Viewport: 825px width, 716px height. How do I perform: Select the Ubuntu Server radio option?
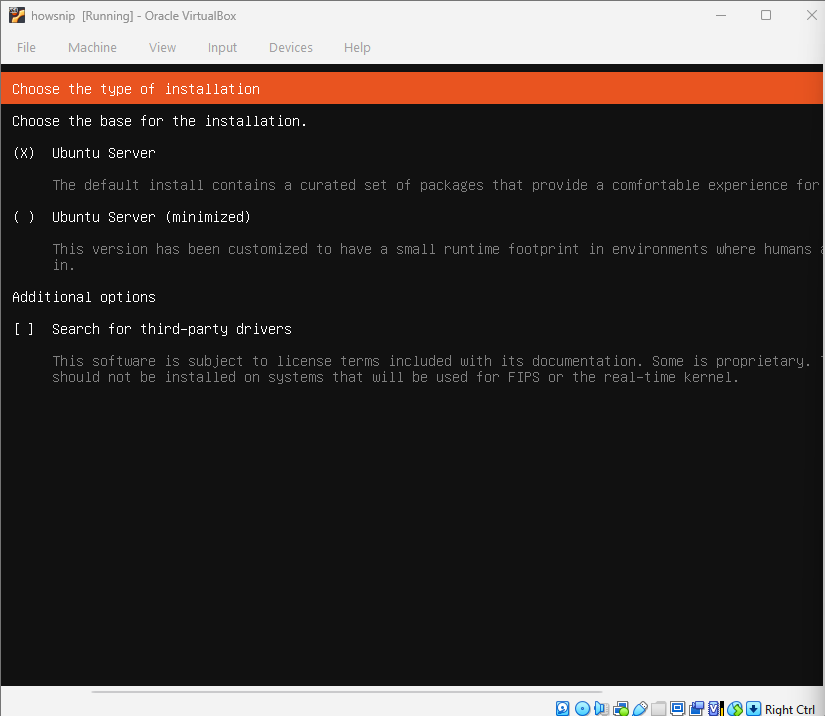click(24, 153)
